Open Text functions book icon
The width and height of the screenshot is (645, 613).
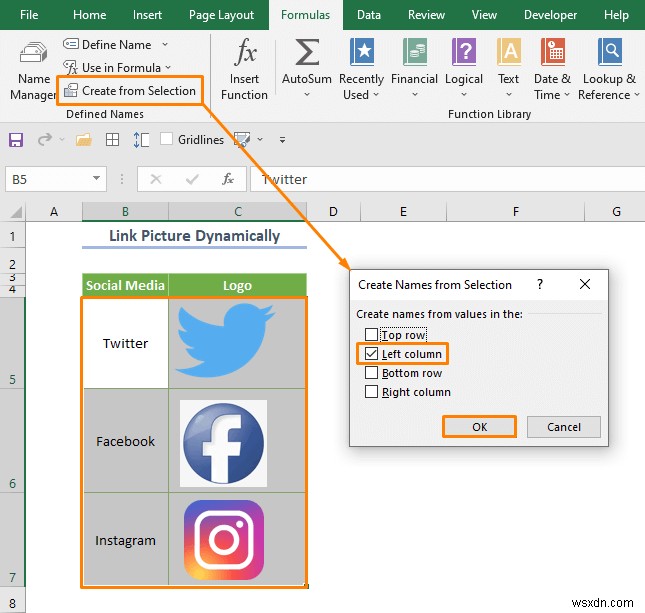pos(509,52)
